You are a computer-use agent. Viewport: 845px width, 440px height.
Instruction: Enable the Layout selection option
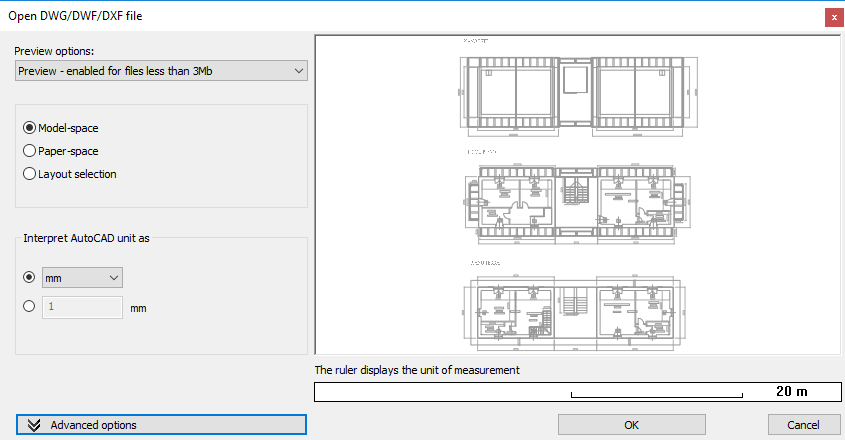tap(29, 174)
